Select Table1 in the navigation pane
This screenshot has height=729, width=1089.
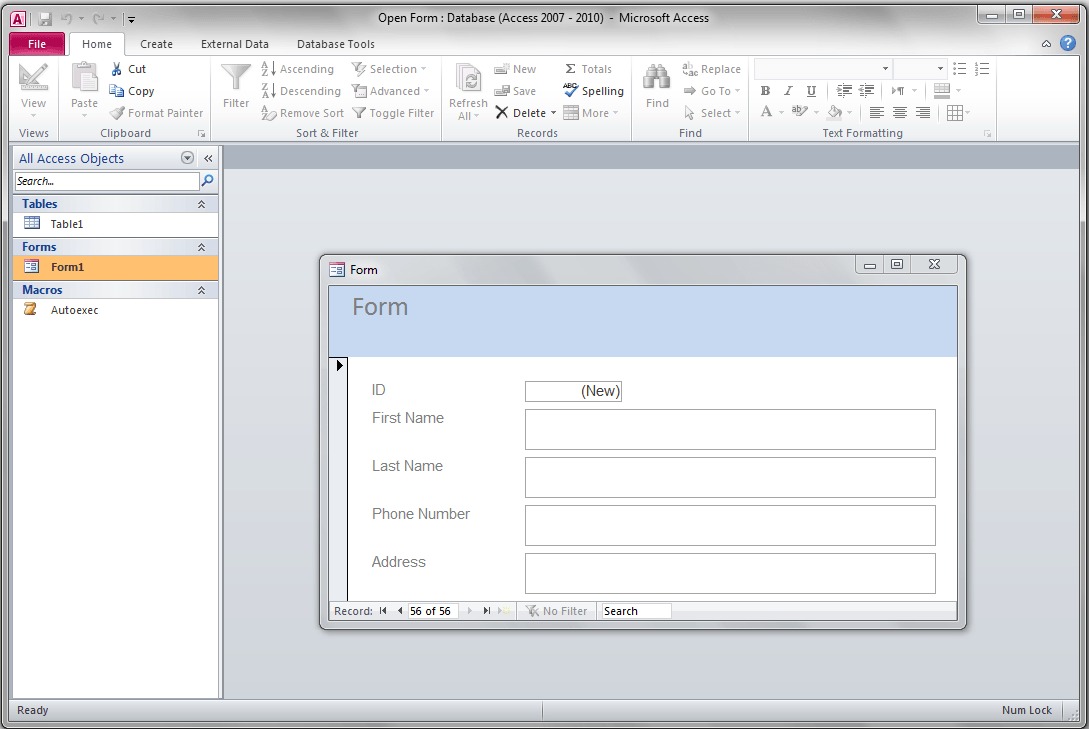click(x=115, y=224)
